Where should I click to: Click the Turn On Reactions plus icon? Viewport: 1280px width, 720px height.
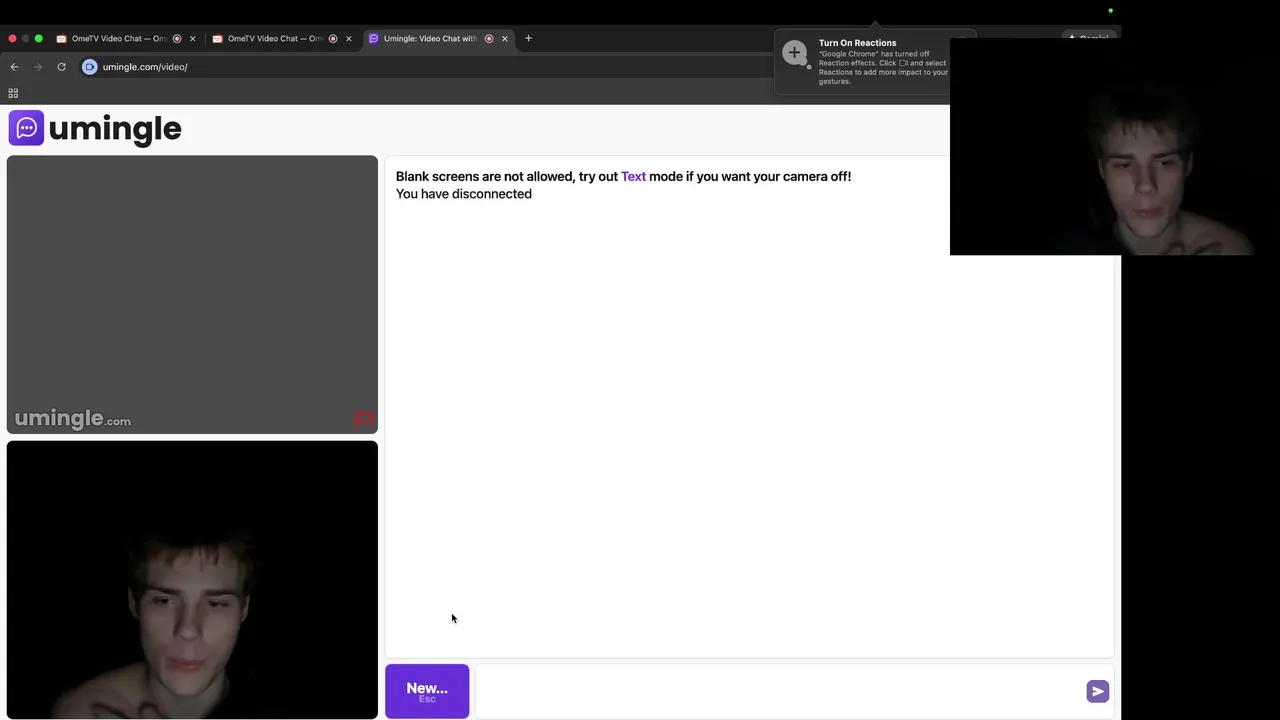click(795, 53)
